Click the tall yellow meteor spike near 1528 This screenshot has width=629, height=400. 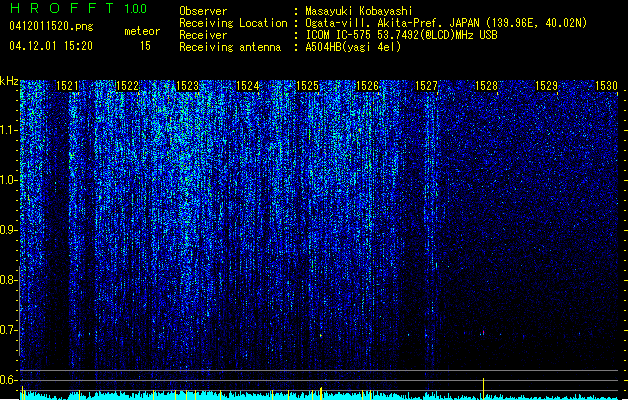(483, 388)
